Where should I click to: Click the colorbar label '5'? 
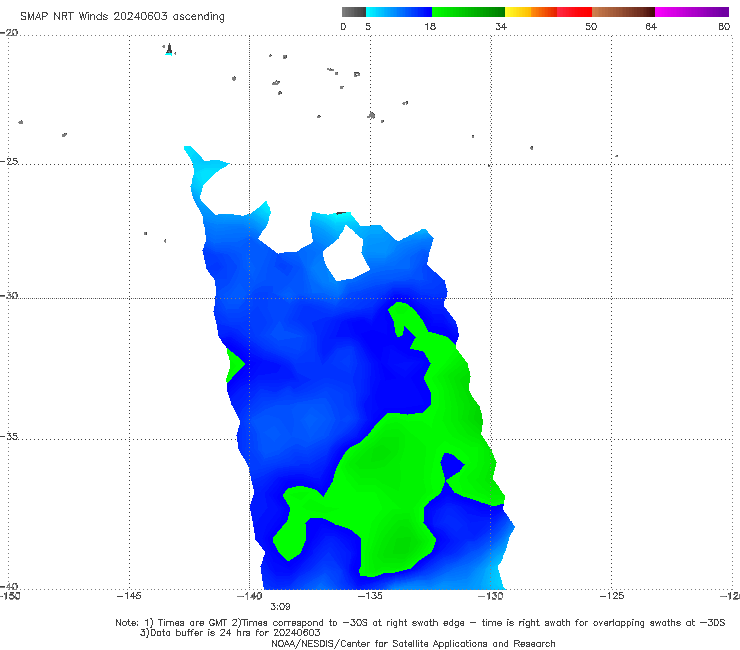coord(368,26)
